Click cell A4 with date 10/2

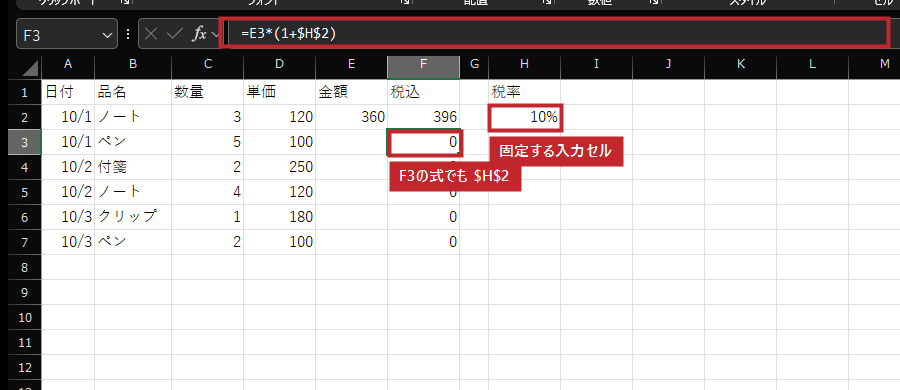tap(68, 167)
